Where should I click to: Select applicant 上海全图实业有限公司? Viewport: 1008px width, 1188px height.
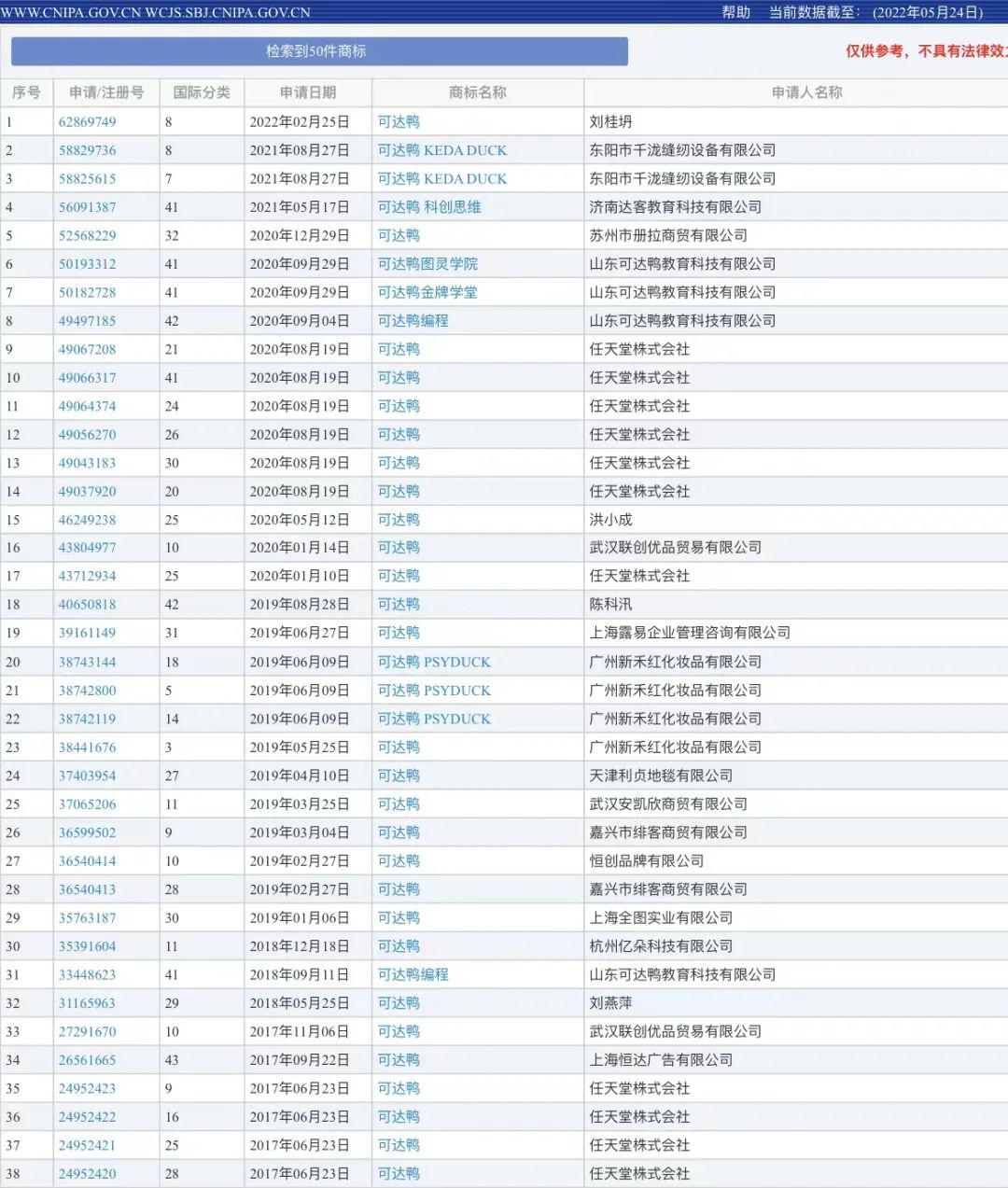click(x=661, y=918)
